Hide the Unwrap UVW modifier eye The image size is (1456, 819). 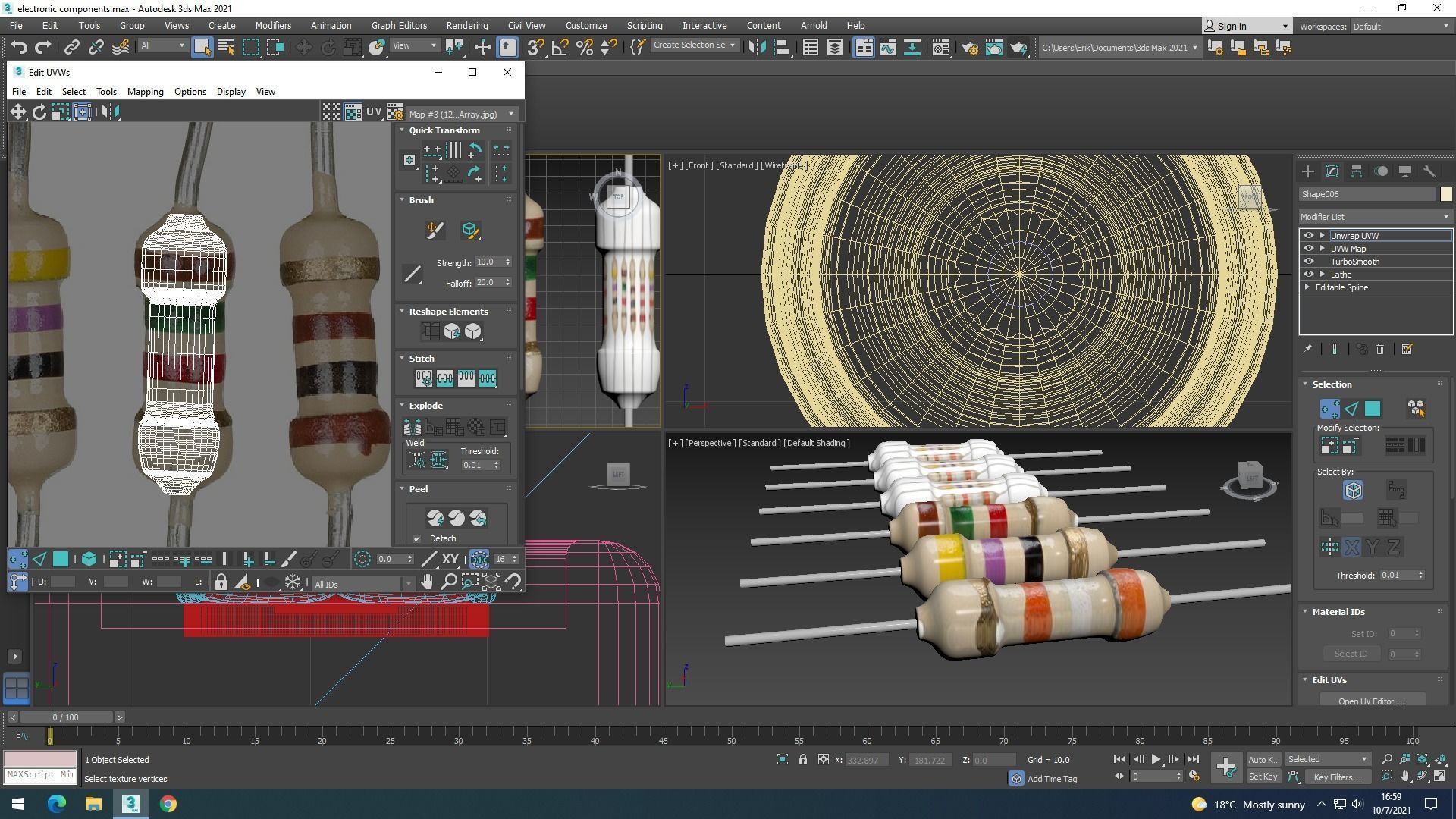pos(1308,236)
